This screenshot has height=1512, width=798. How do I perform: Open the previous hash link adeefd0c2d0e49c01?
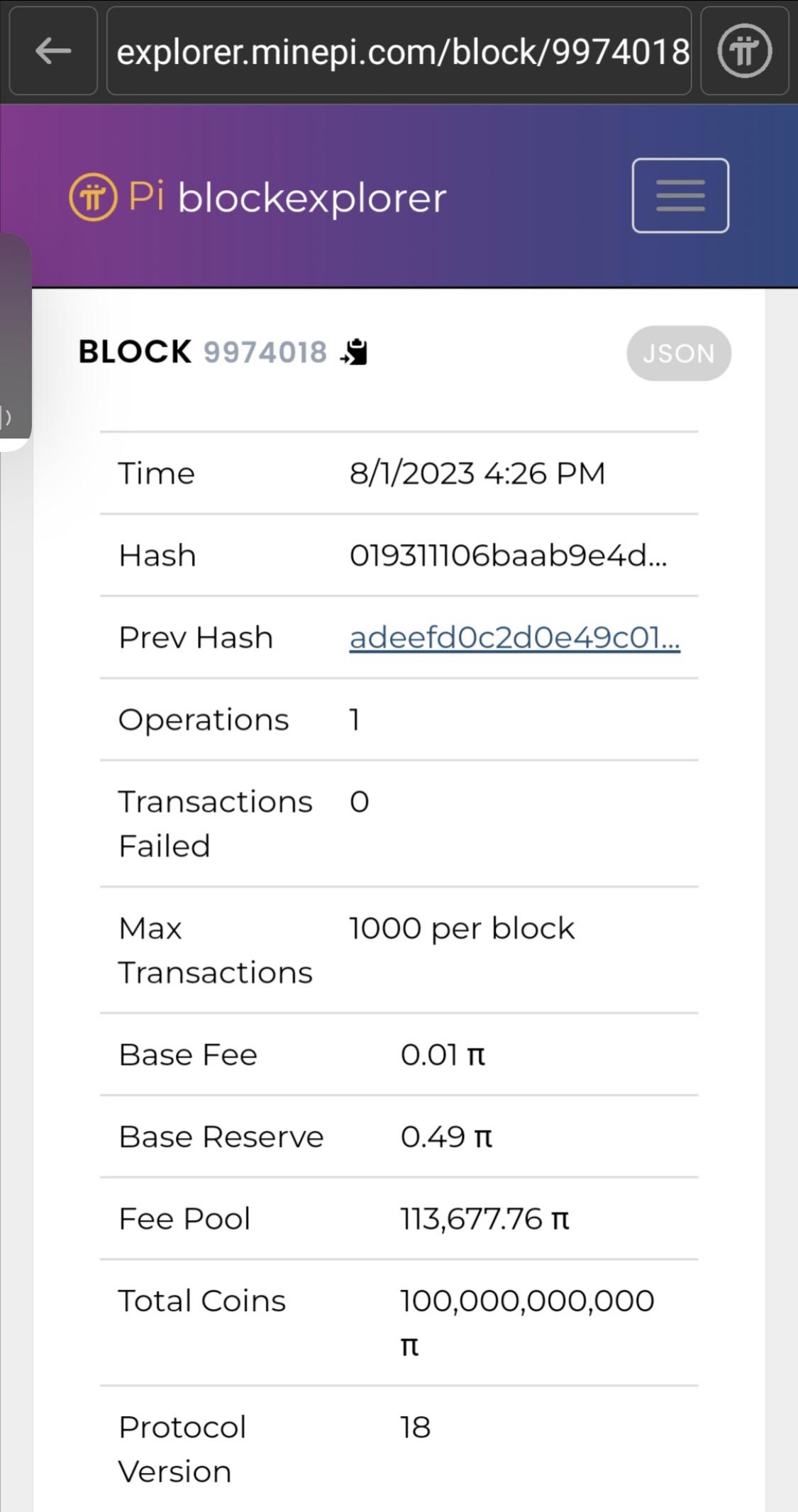(514, 637)
